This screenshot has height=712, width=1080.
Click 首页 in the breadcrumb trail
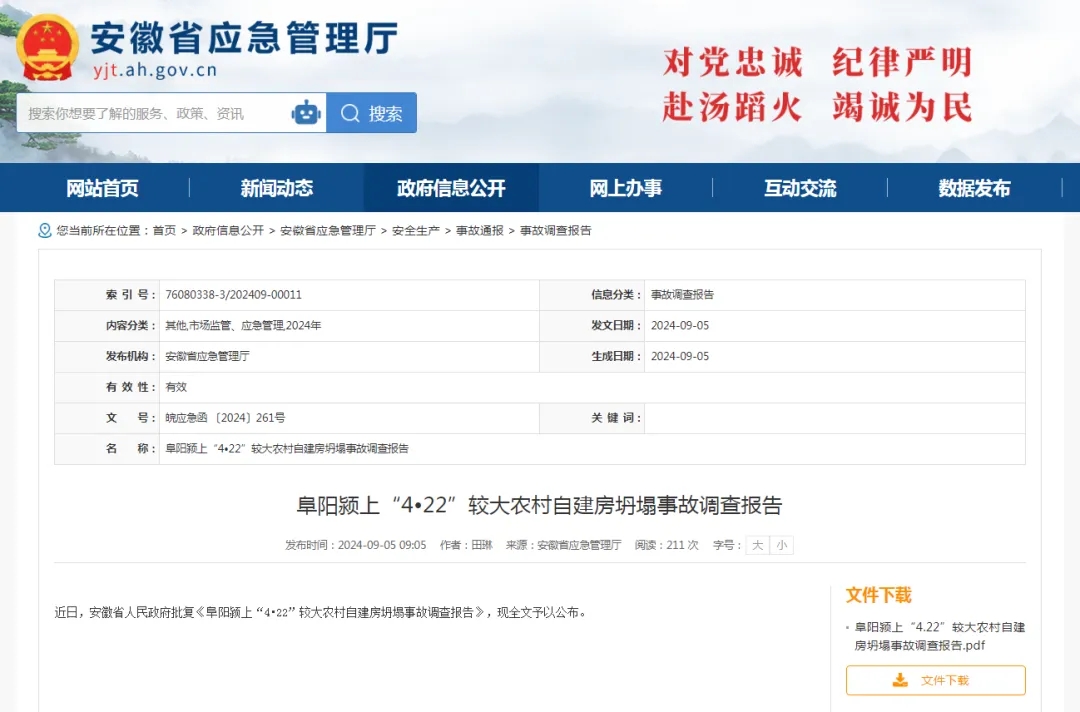point(164,230)
